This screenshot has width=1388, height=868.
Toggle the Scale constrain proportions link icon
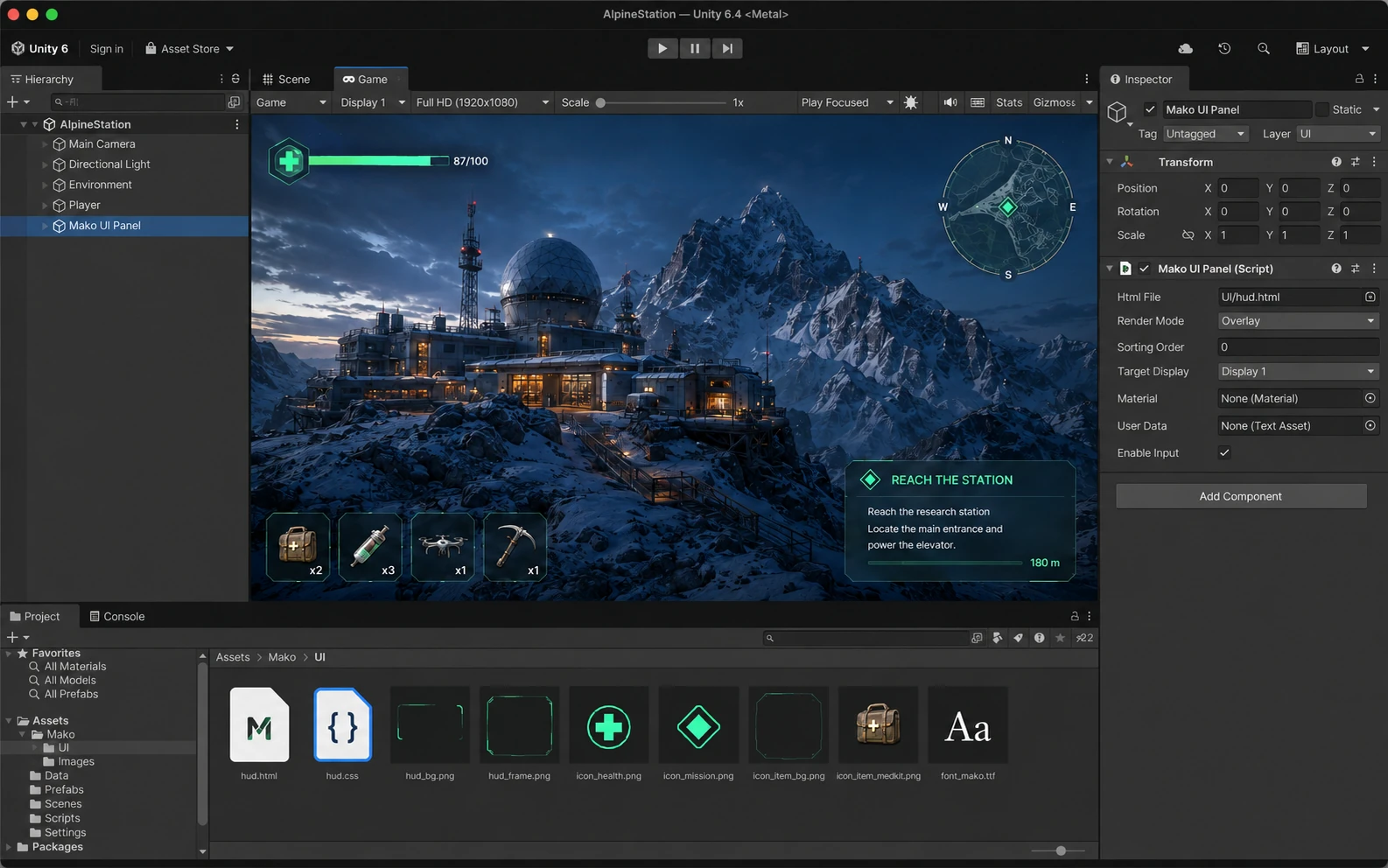click(1188, 235)
